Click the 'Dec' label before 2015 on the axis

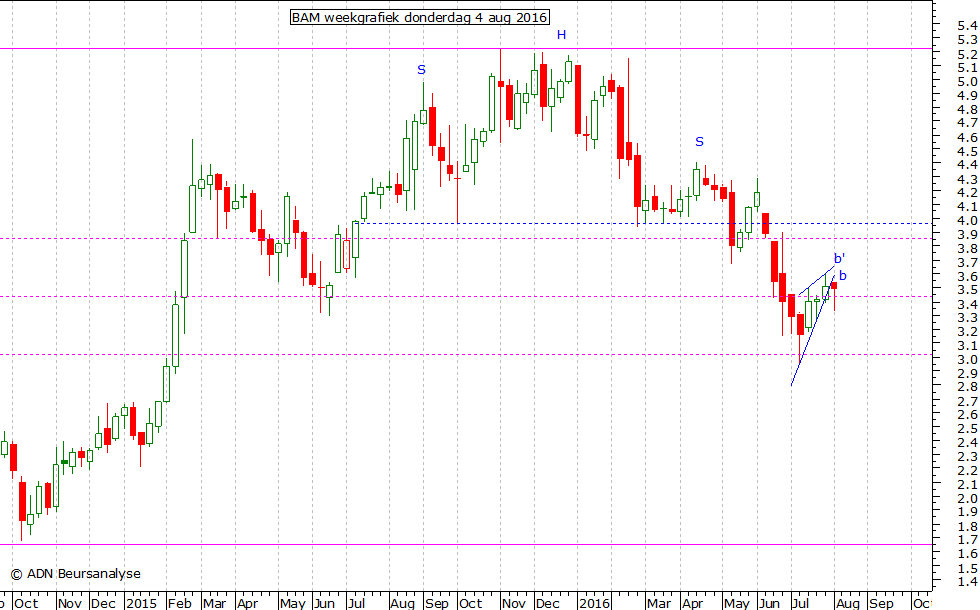coord(103,603)
